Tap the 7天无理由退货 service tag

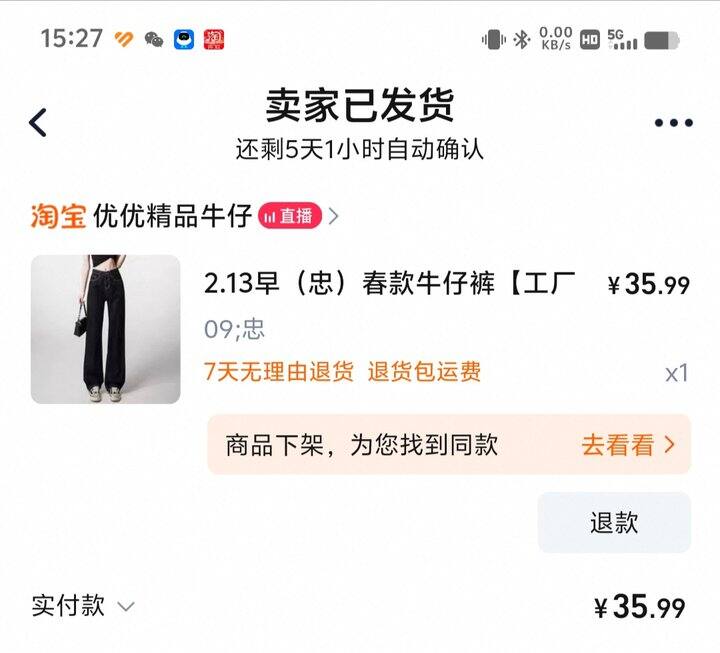(x=279, y=371)
